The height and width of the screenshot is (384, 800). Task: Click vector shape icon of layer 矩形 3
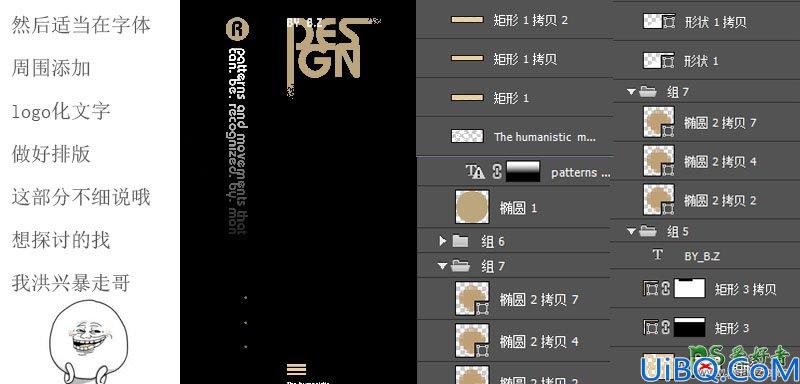pyautogui.click(x=650, y=327)
